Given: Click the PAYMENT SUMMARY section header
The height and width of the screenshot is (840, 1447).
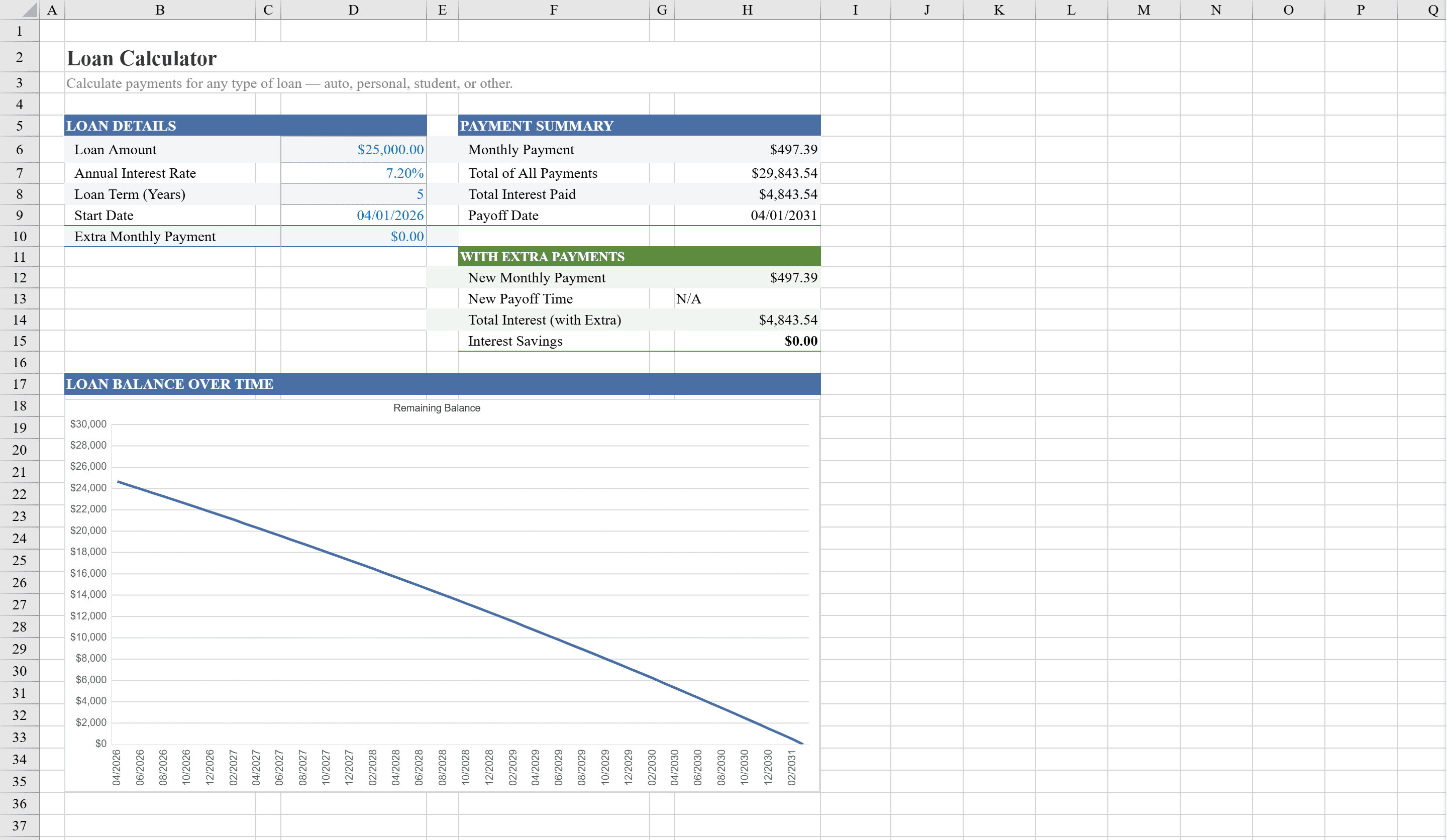Looking at the screenshot, I should [538, 126].
